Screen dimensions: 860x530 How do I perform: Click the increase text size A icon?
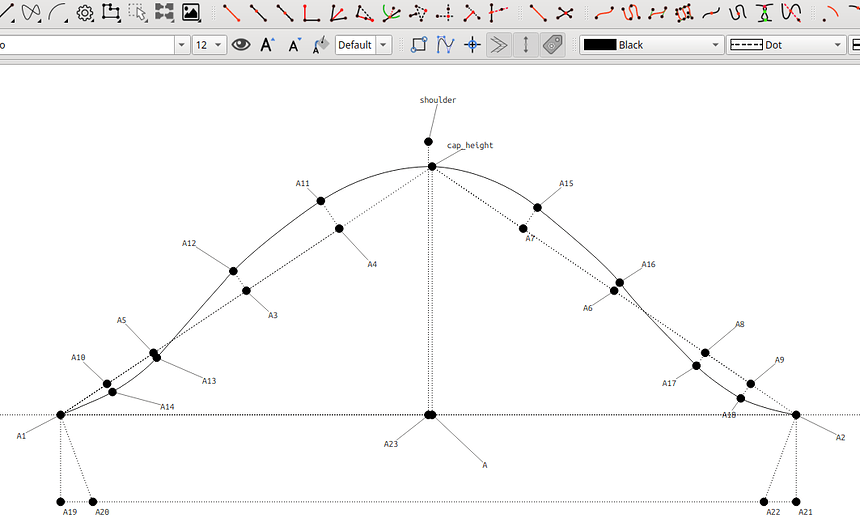coord(267,45)
